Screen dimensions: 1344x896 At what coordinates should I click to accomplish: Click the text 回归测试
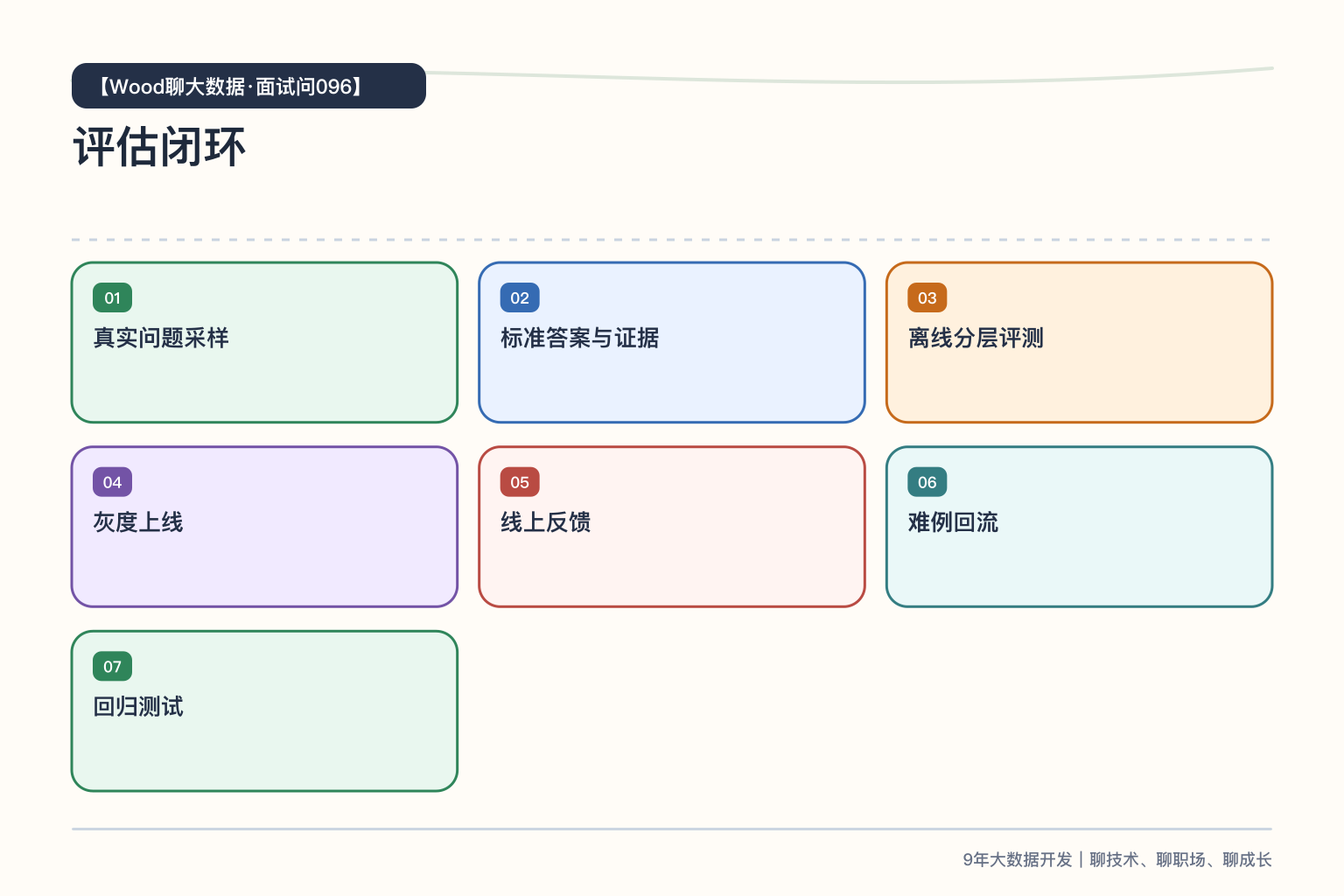(138, 707)
